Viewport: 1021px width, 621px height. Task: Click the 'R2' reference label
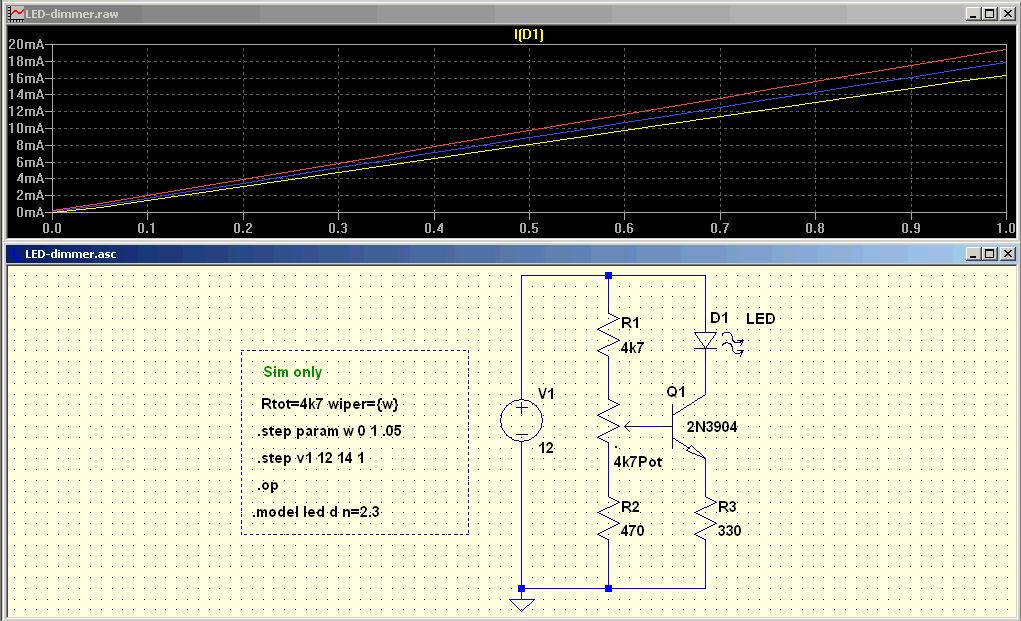point(630,506)
